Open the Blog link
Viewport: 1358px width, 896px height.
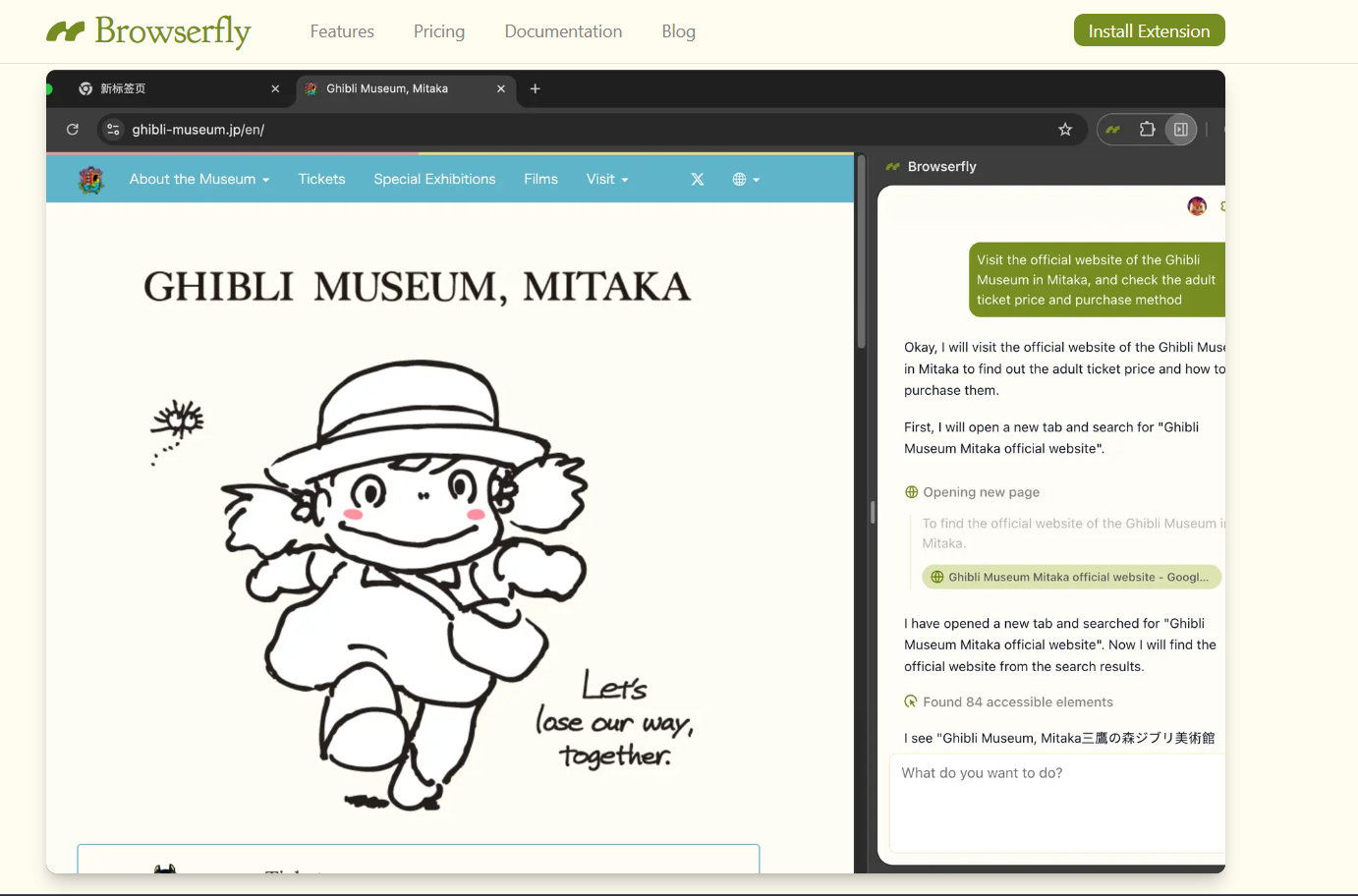678,31
